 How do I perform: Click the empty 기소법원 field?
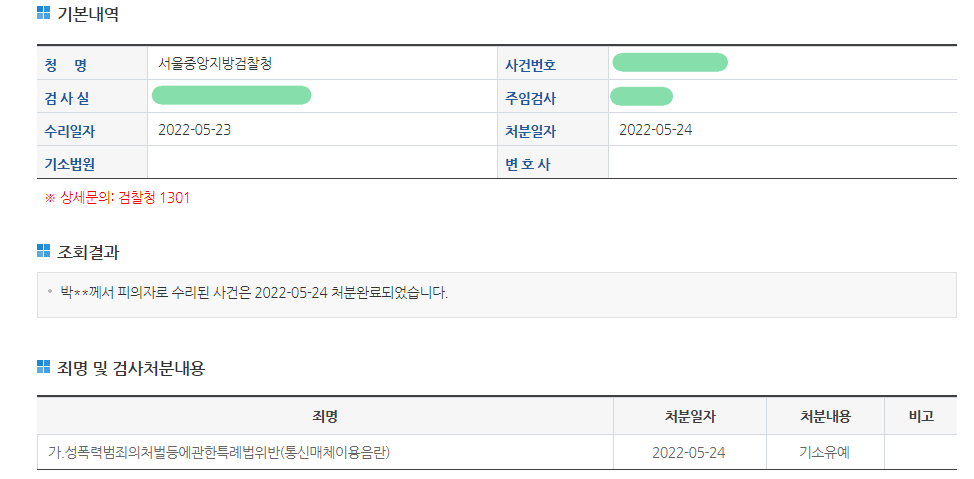click(x=320, y=163)
